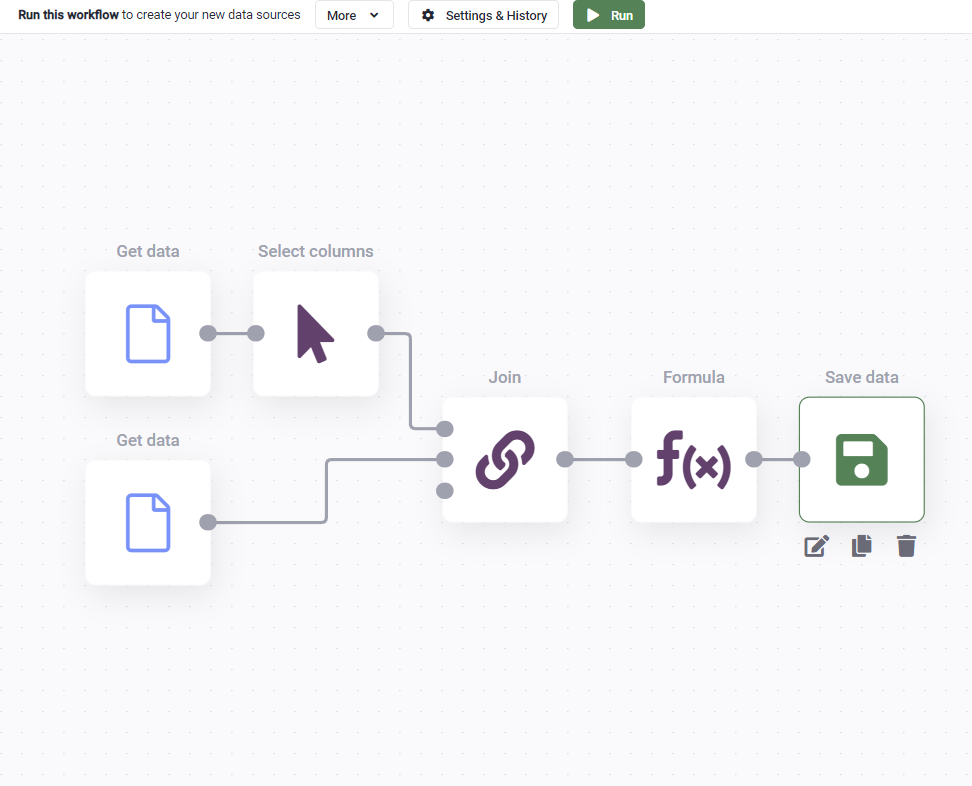
Task: Click the output port of Select columns
Action: [377, 333]
